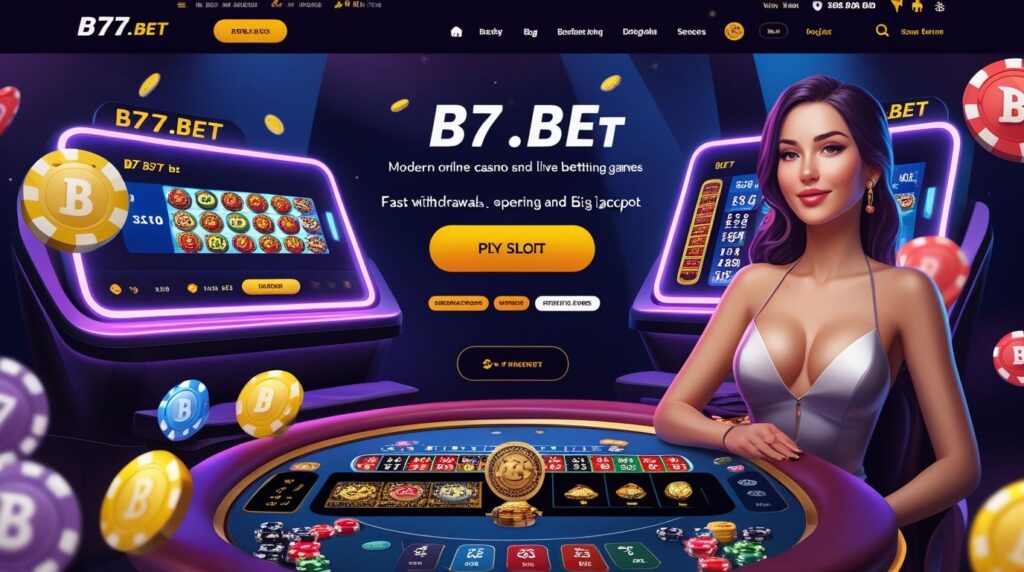
Task: Click the location pin icon at top right
Action: (817, 6)
